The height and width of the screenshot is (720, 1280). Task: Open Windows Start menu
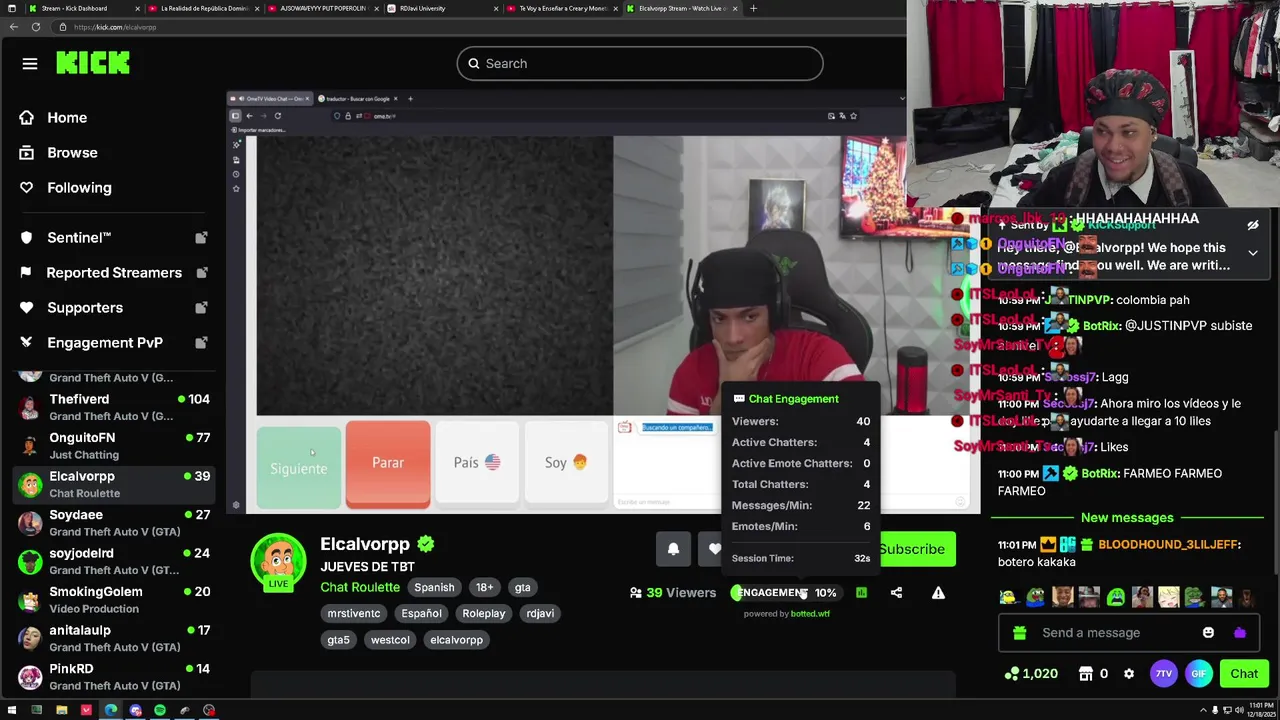(11, 711)
